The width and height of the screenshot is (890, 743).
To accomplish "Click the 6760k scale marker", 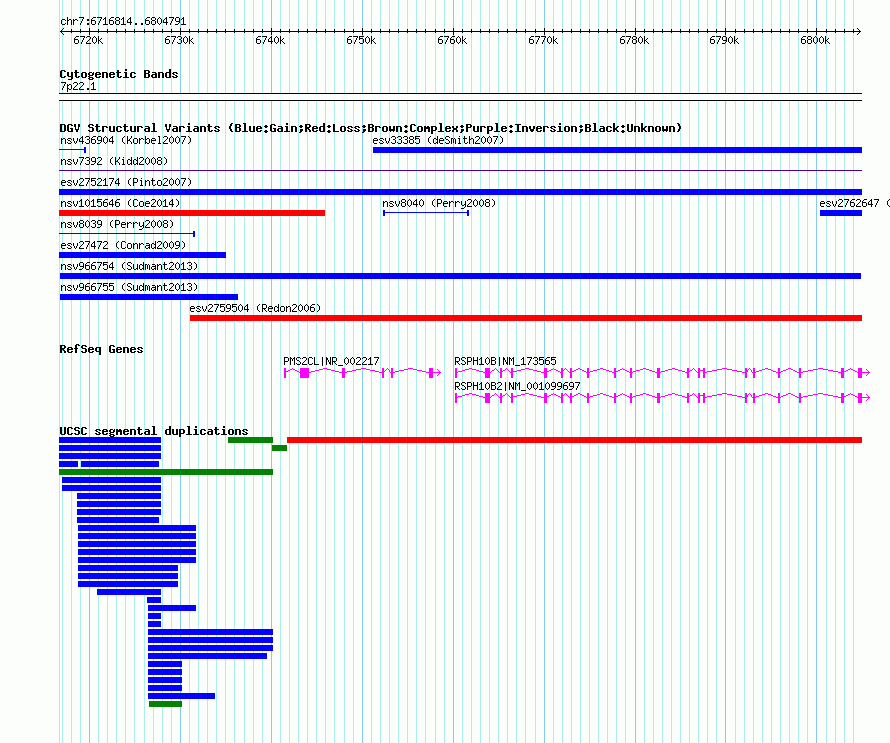I will click(452, 40).
